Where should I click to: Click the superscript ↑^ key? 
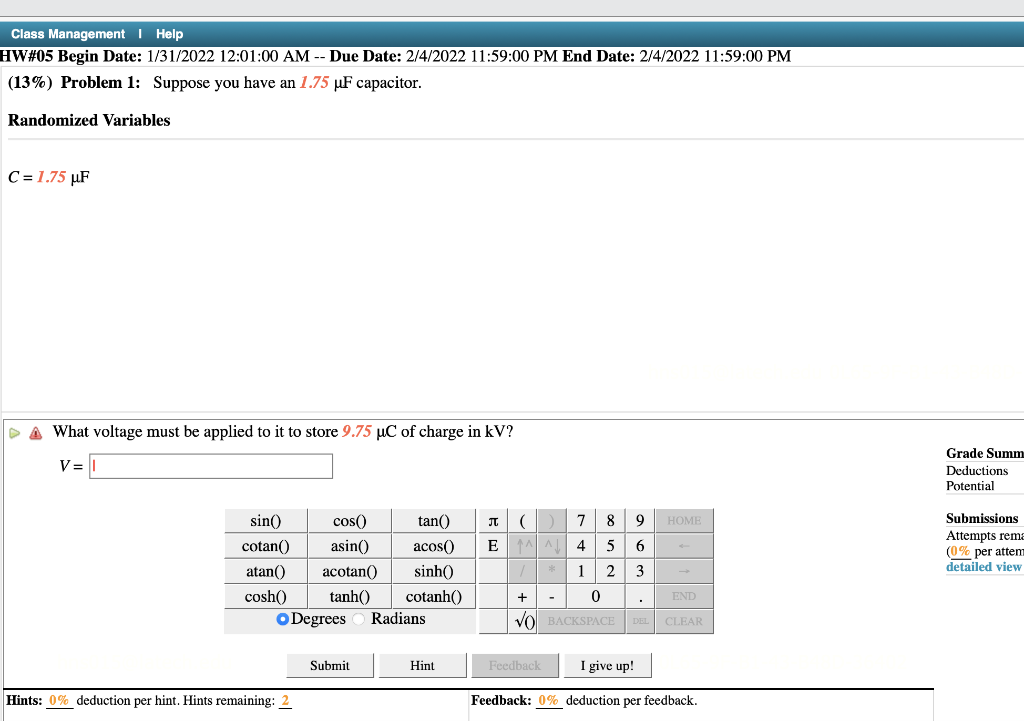[523, 545]
